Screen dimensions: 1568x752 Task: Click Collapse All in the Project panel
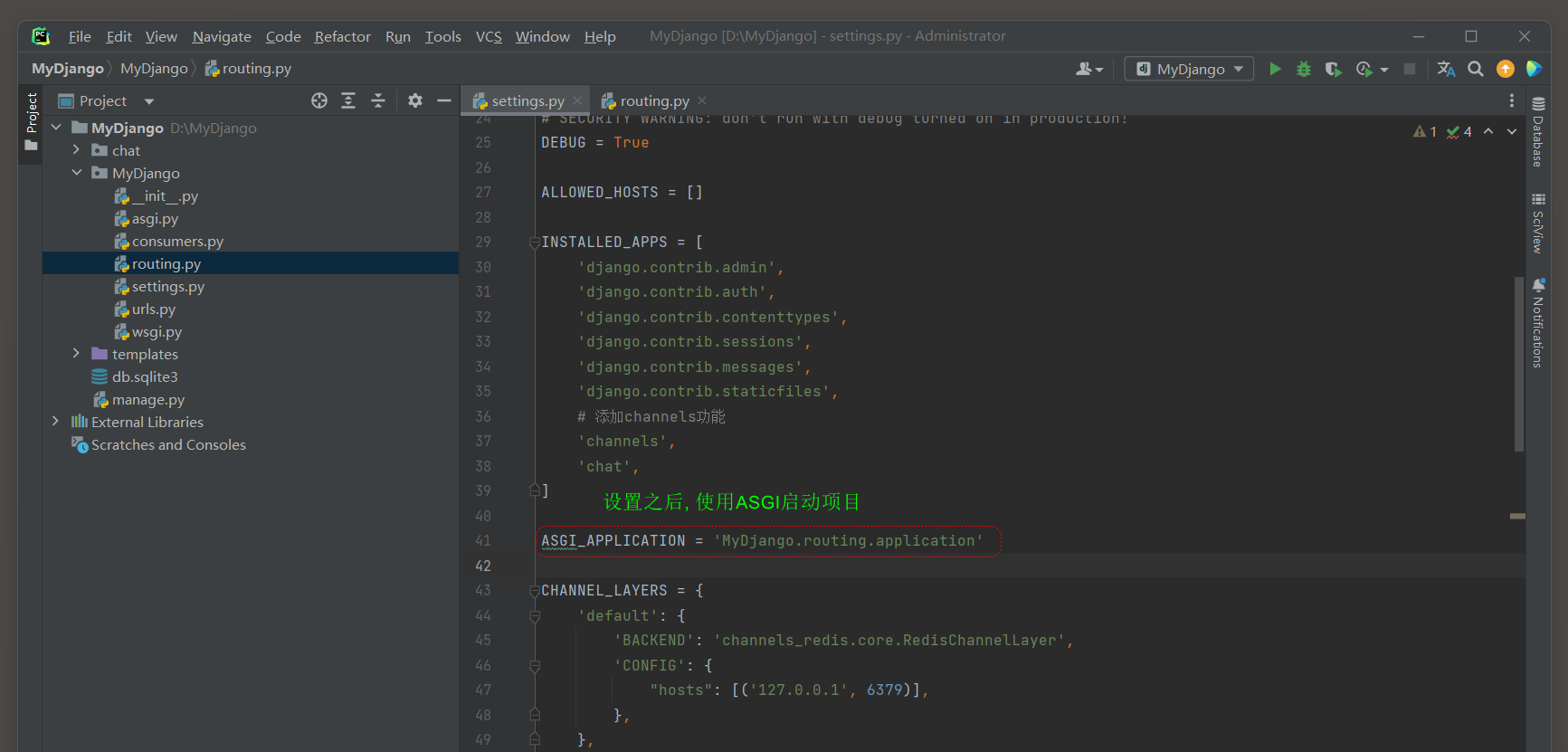(x=378, y=100)
